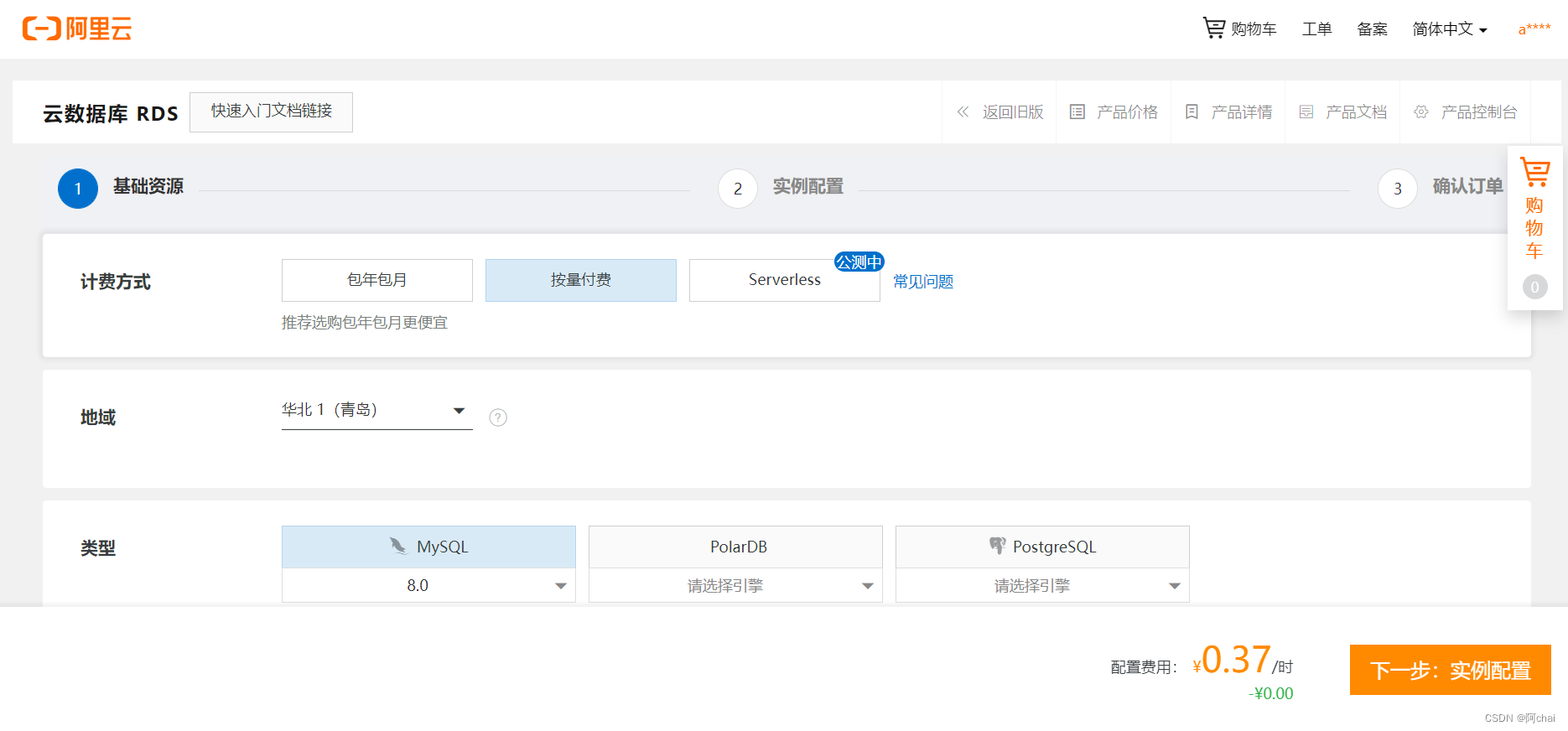This screenshot has height=731, width=1568.
Task: Click the MySQL dolphin icon
Action: click(x=398, y=546)
